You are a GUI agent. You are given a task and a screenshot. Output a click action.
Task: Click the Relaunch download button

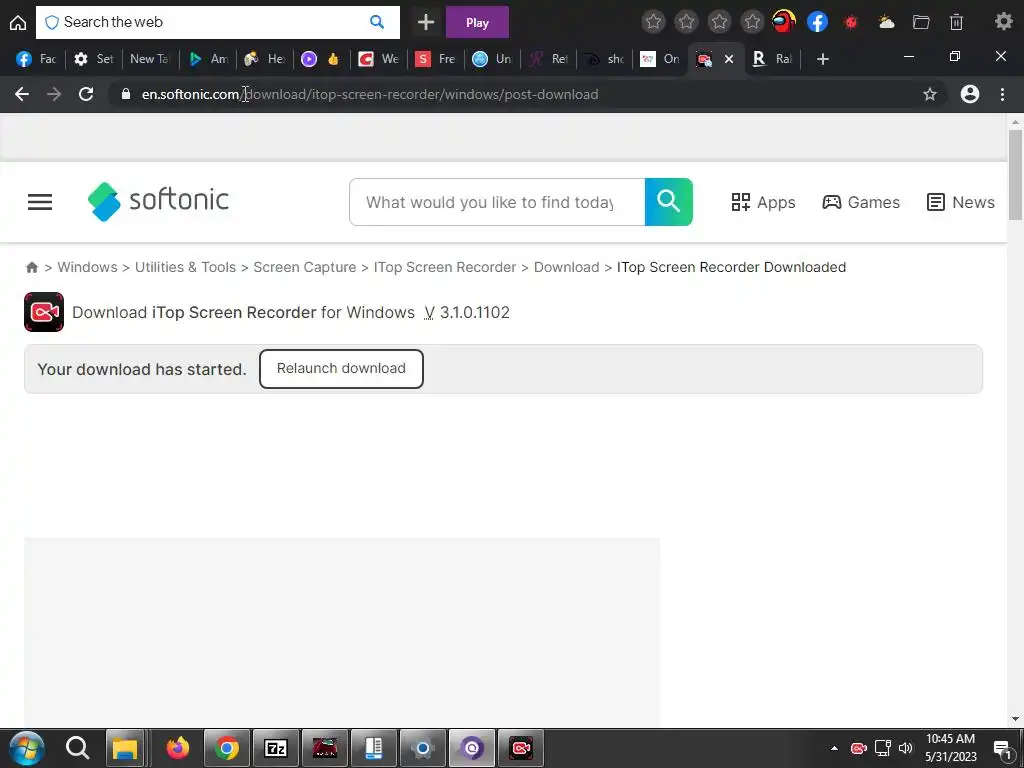(x=341, y=368)
